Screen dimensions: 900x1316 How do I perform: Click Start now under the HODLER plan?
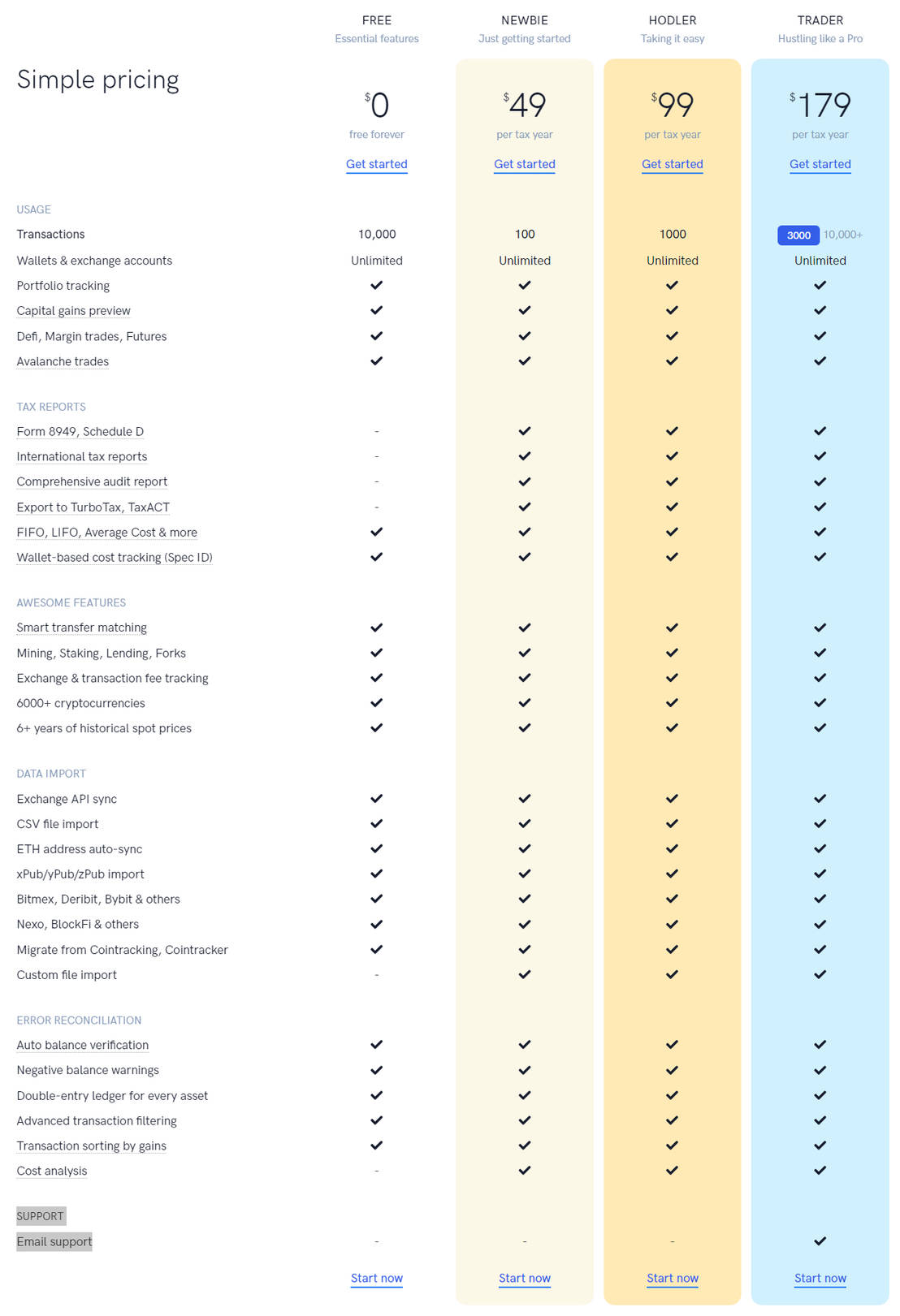[x=672, y=1278]
